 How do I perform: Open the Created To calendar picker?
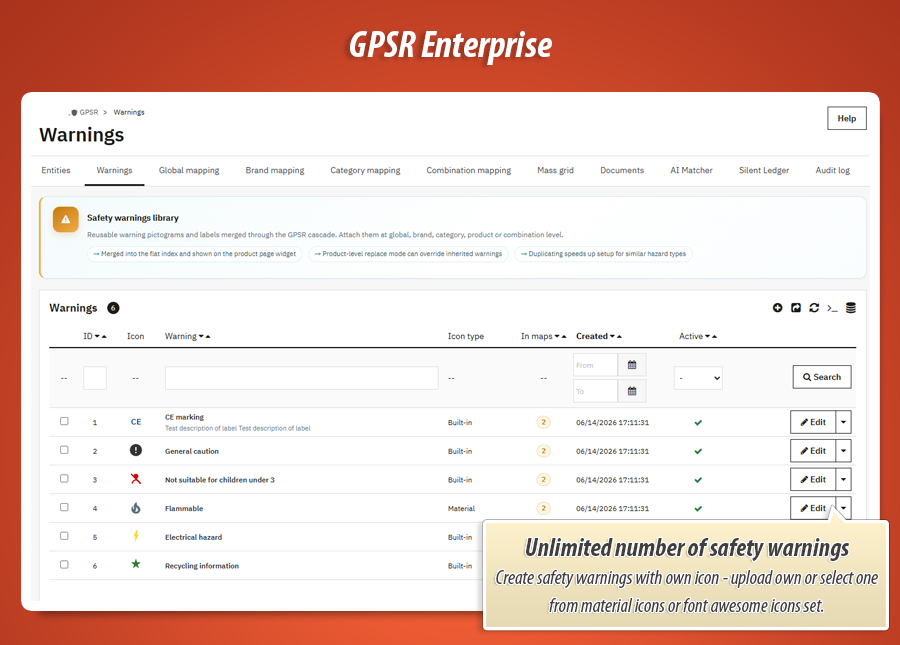click(x=632, y=391)
